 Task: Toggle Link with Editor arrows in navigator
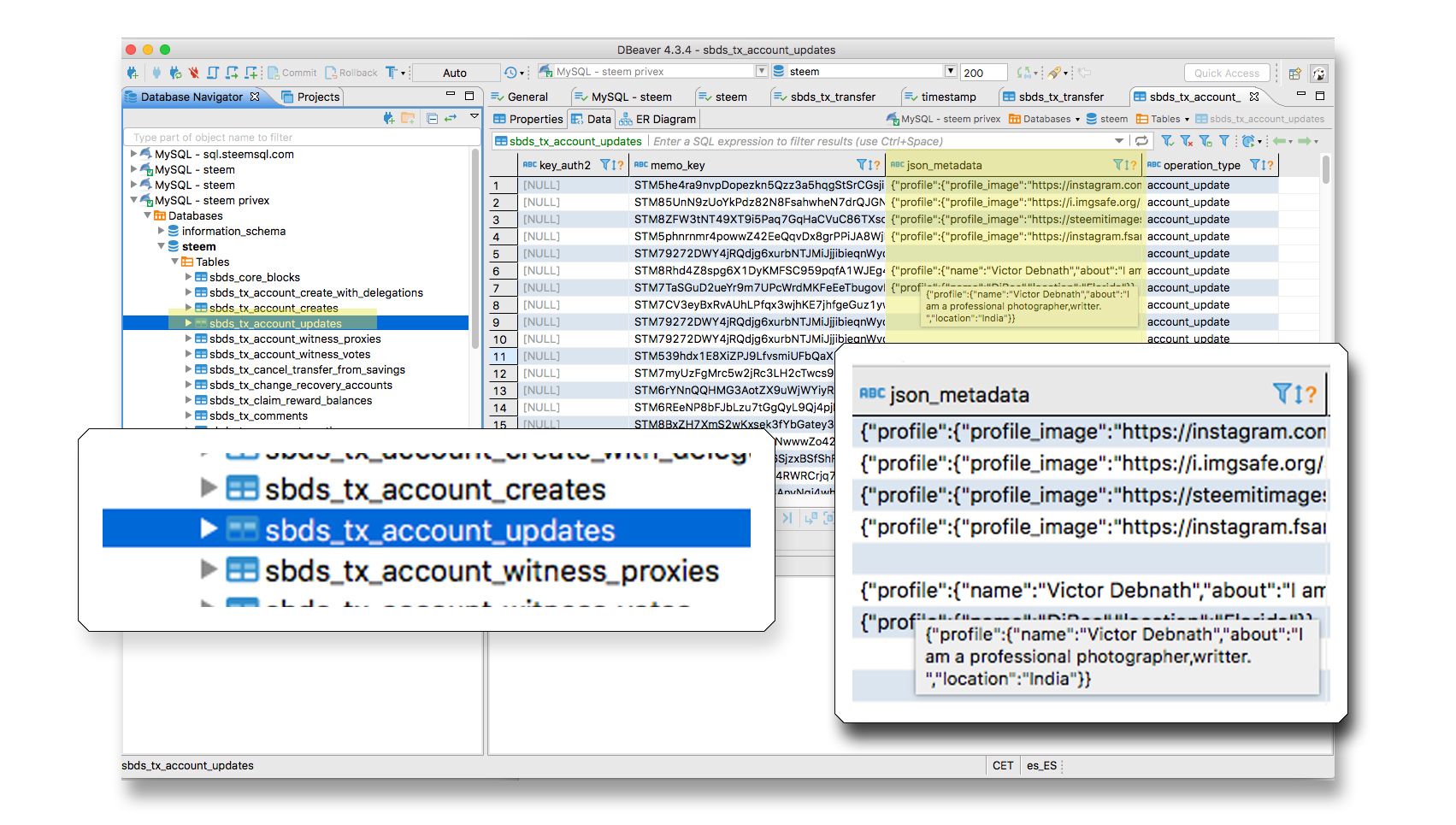(450, 118)
